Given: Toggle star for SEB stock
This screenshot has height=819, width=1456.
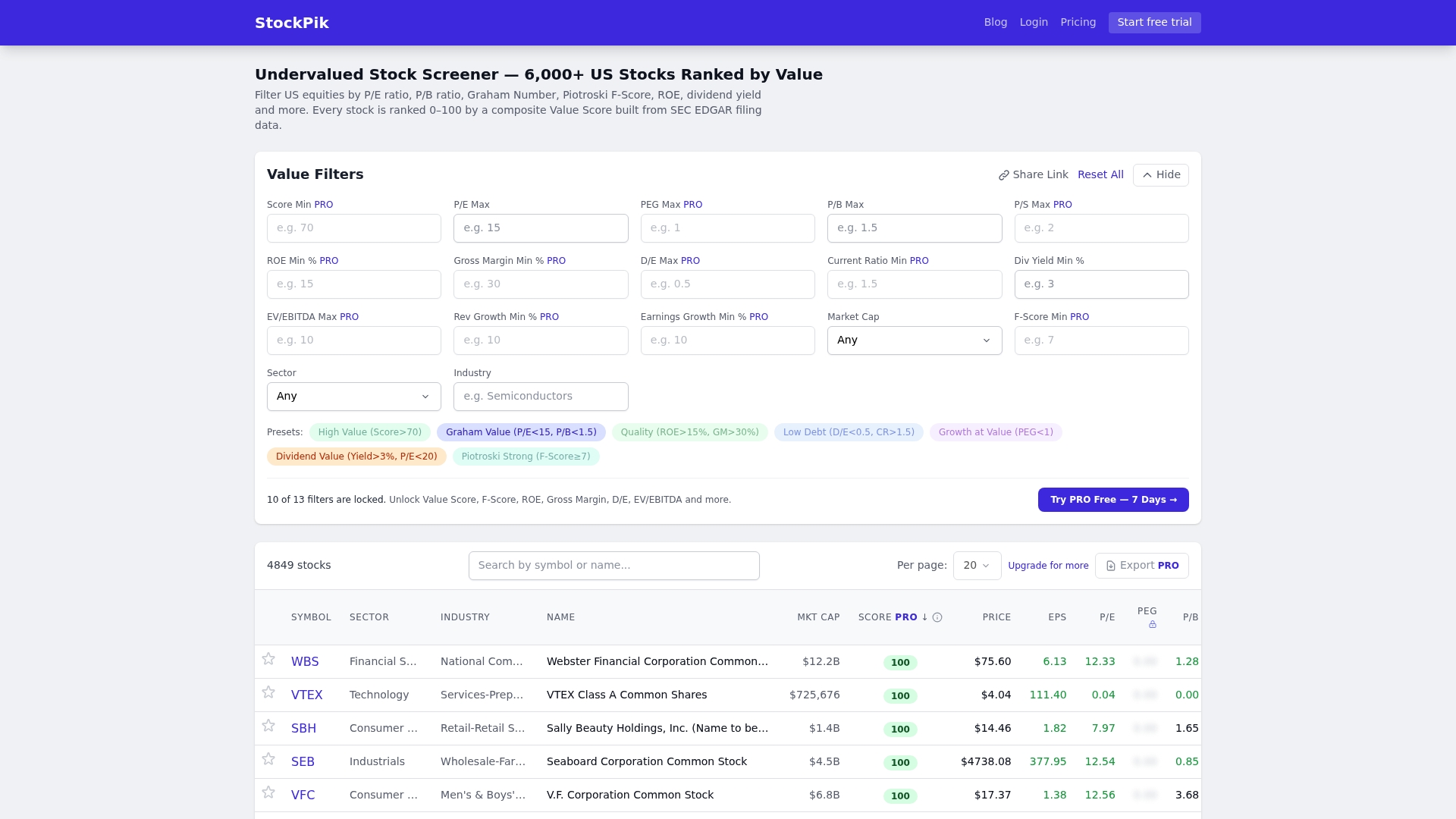Looking at the screenshot, I should (x=268, y=759).
